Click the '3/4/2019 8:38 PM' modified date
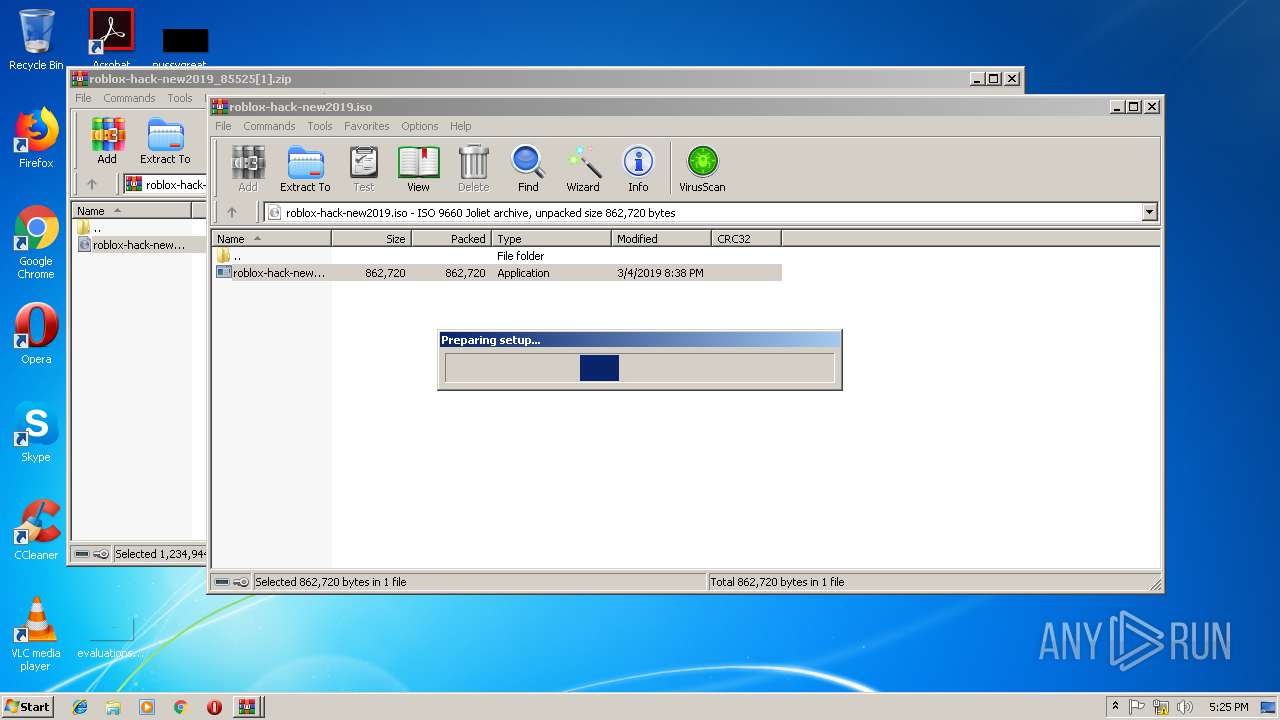This screenshot has height=720, width=1280. 660,273
